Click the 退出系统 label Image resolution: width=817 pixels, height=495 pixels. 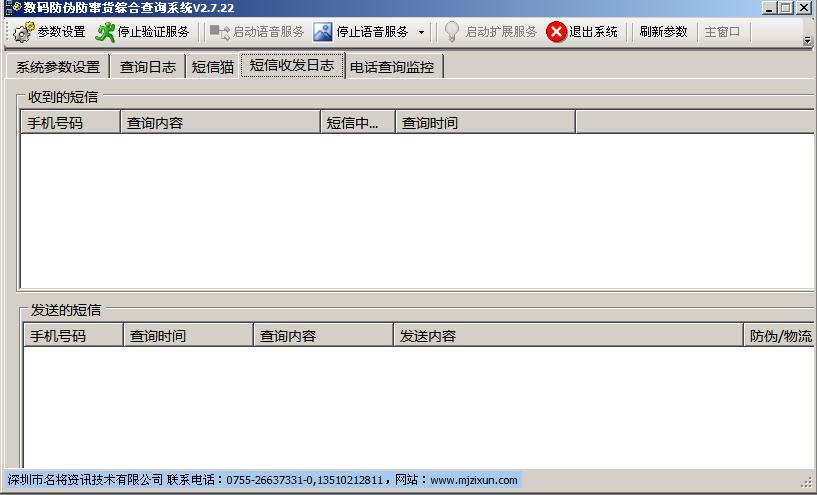[x=593, y=32]
